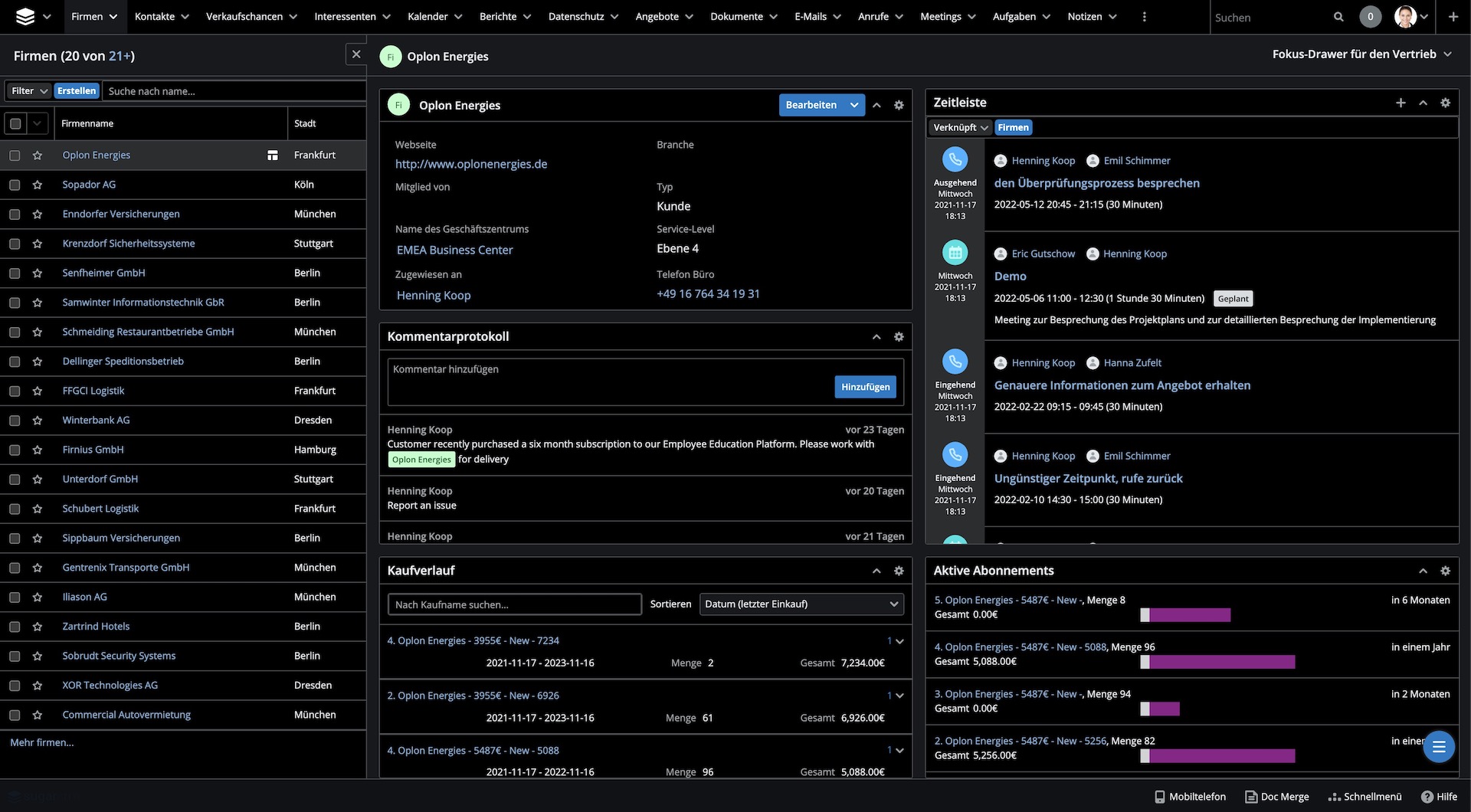Select the Winterbank AG row checkbox
Viewport: 1471px width, 812px height.
pyautogui.click(x=15, y=421)
